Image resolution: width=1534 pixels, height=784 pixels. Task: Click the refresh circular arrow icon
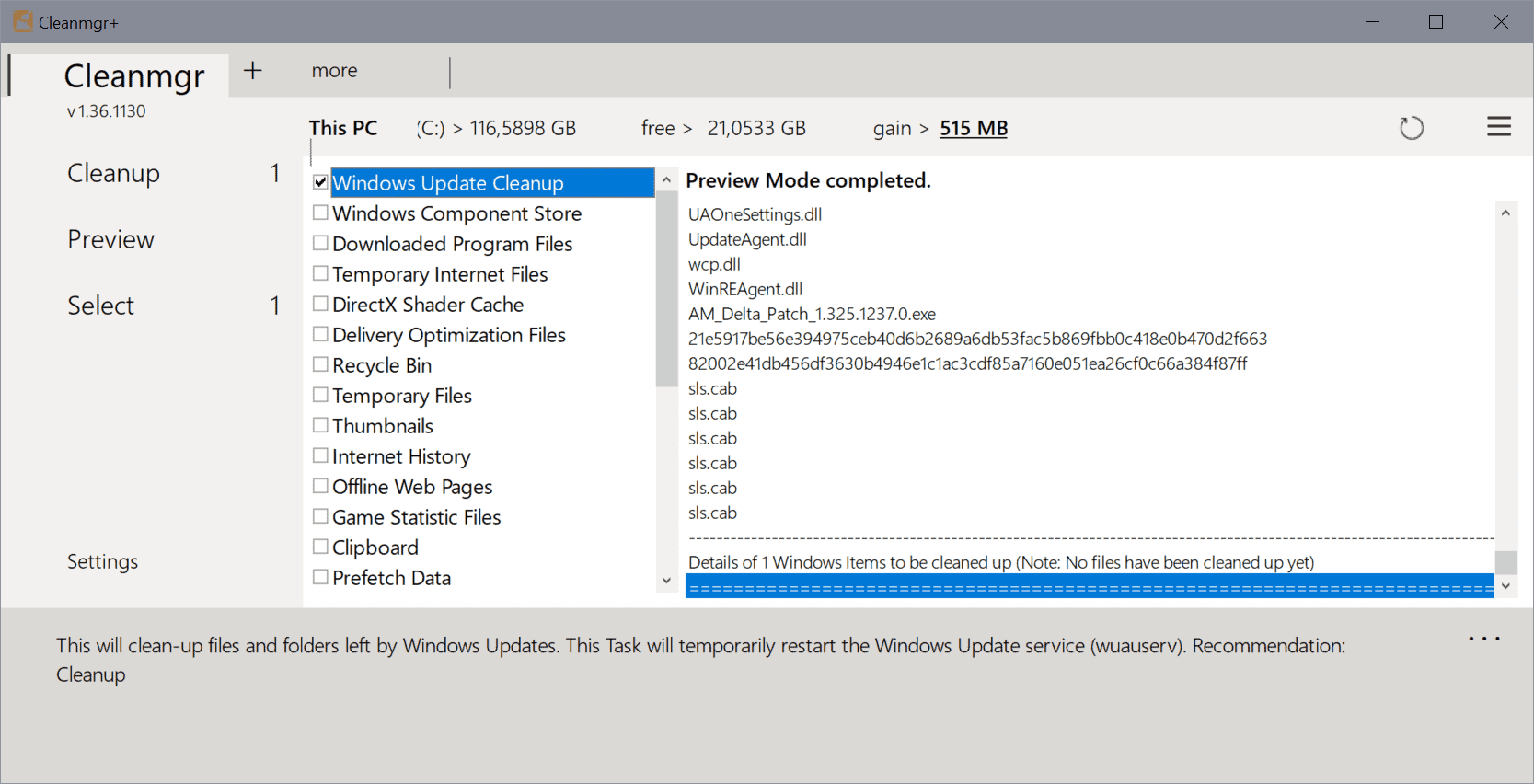(x=1411, y=128)
